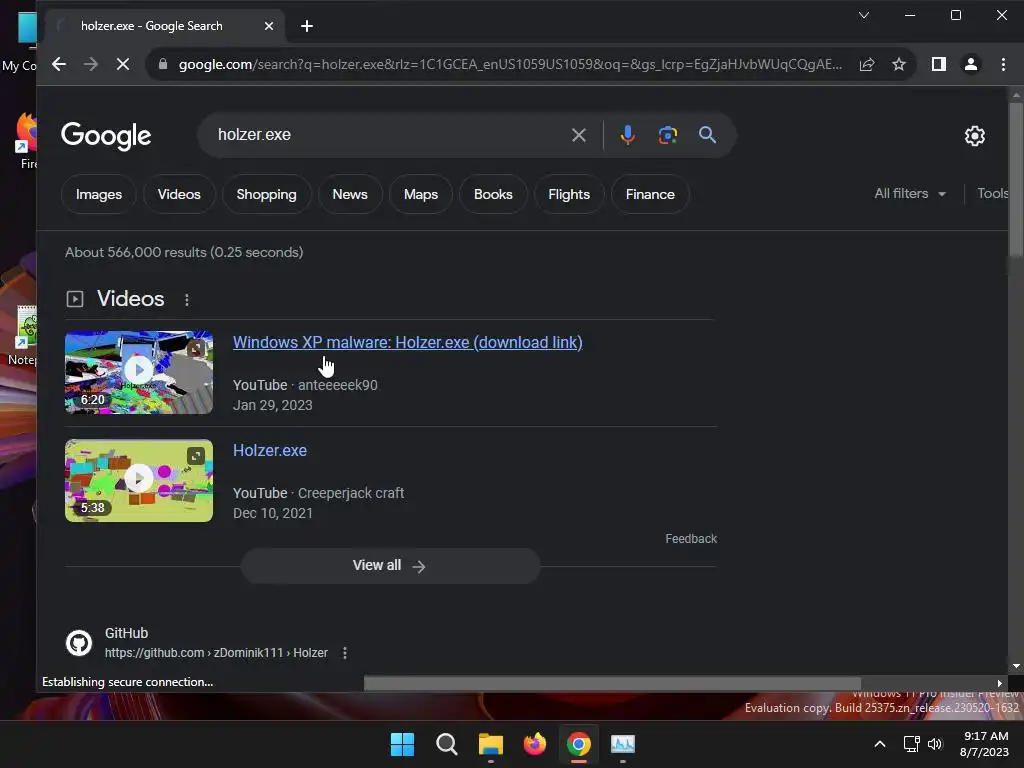This screenshot has height=768, width=1024.
Task: Switch to Finance results
Action: (650, 194)
